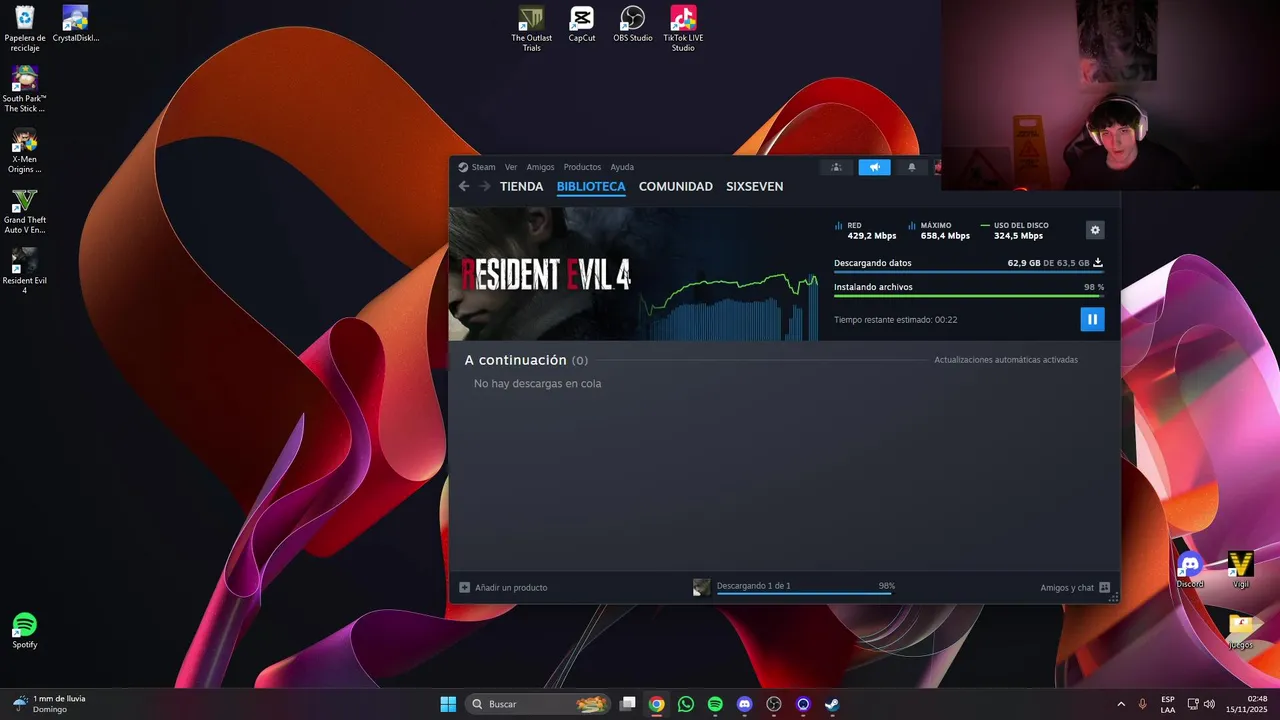Click No hay descargas en cola text
1280x720 pixels.
click(x=537, y=384)
